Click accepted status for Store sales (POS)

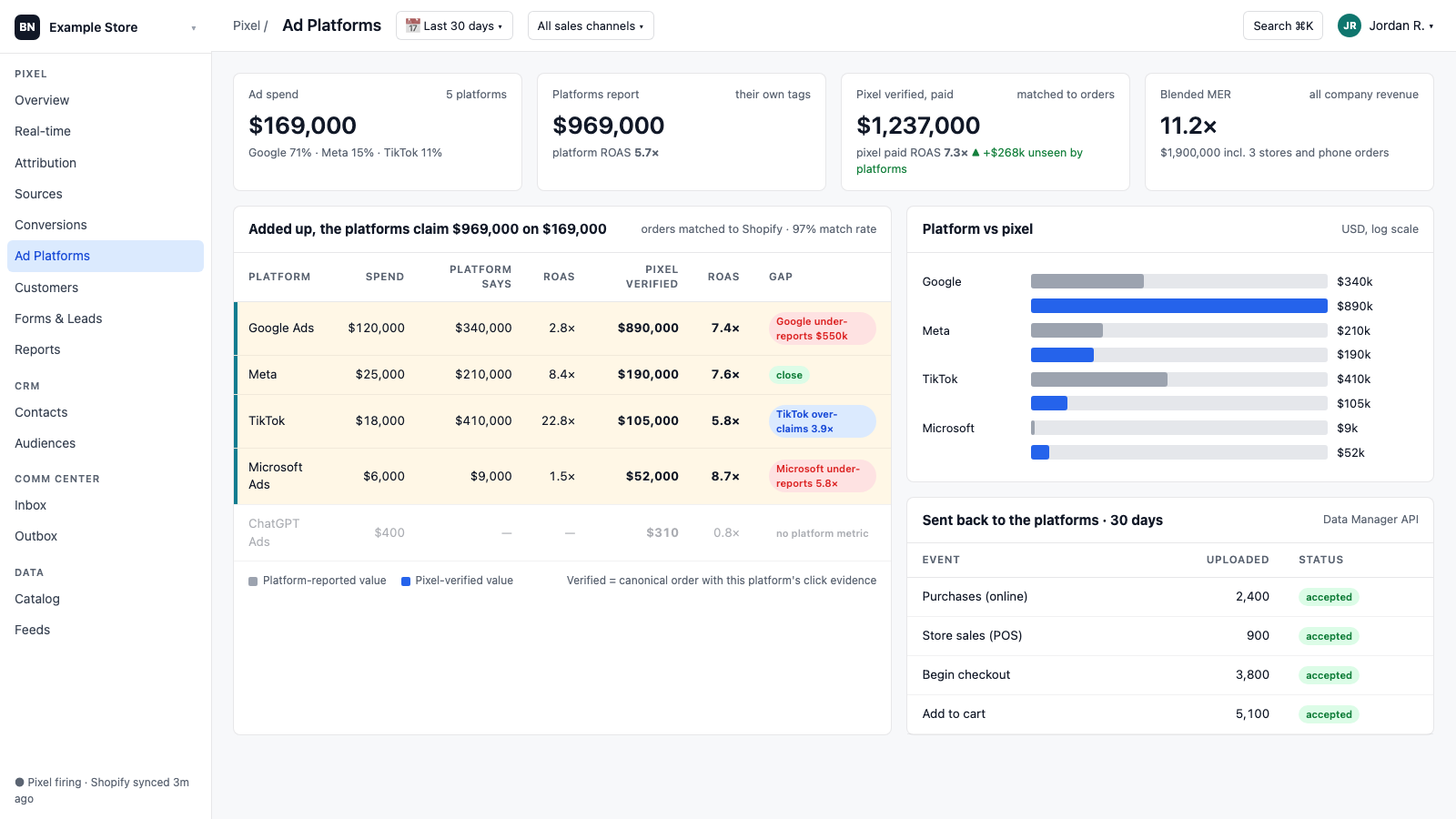coord(1329,636)
